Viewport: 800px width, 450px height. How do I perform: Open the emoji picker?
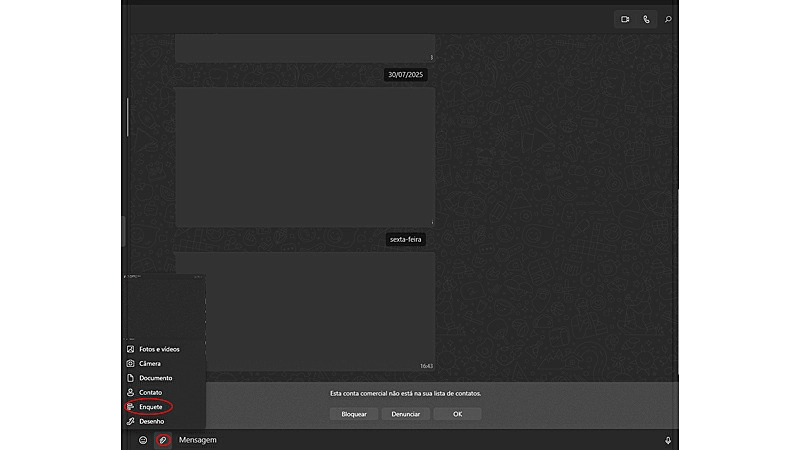[143, 440]
